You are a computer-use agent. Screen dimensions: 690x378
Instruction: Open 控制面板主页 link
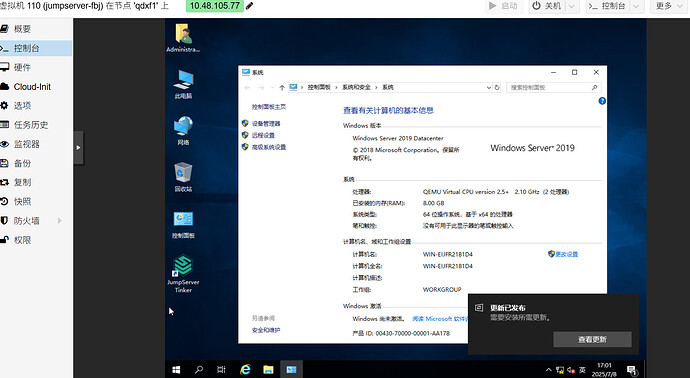(x=269, y=107)
